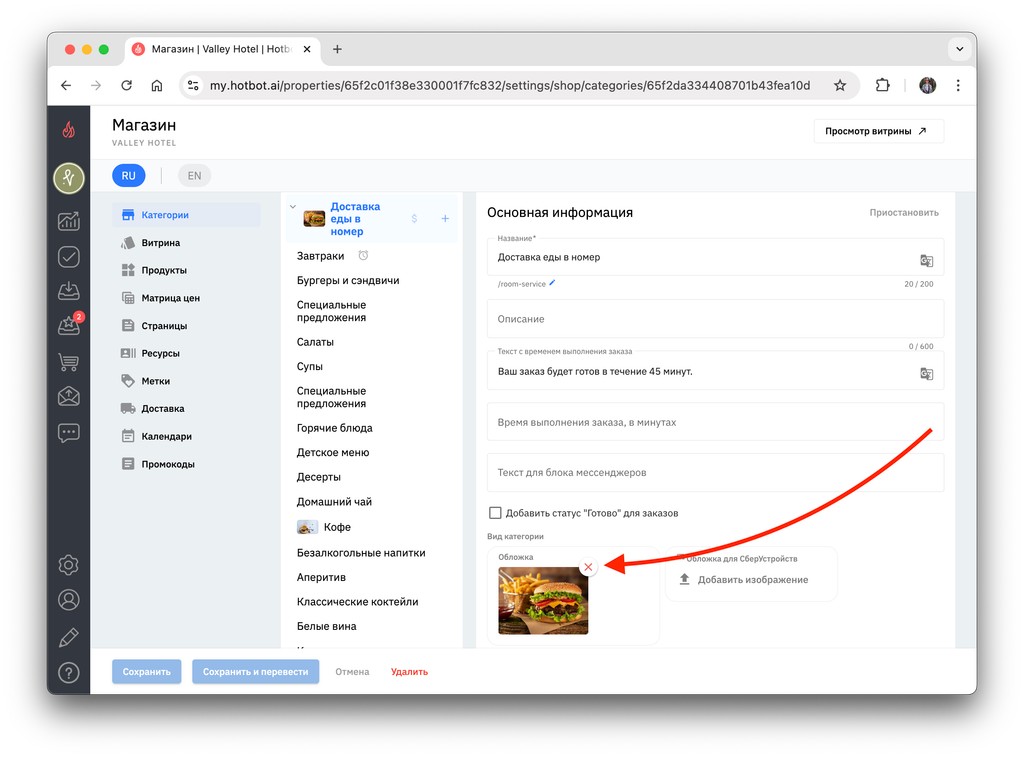Collapse the Доставка еды в номер category
This screenshot has width=1024, height=757.
pos(293,206)
